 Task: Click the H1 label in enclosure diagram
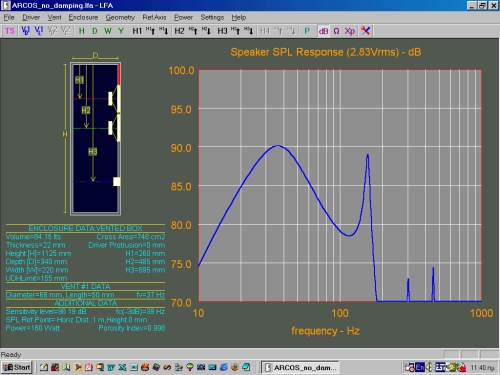[79, 80]
